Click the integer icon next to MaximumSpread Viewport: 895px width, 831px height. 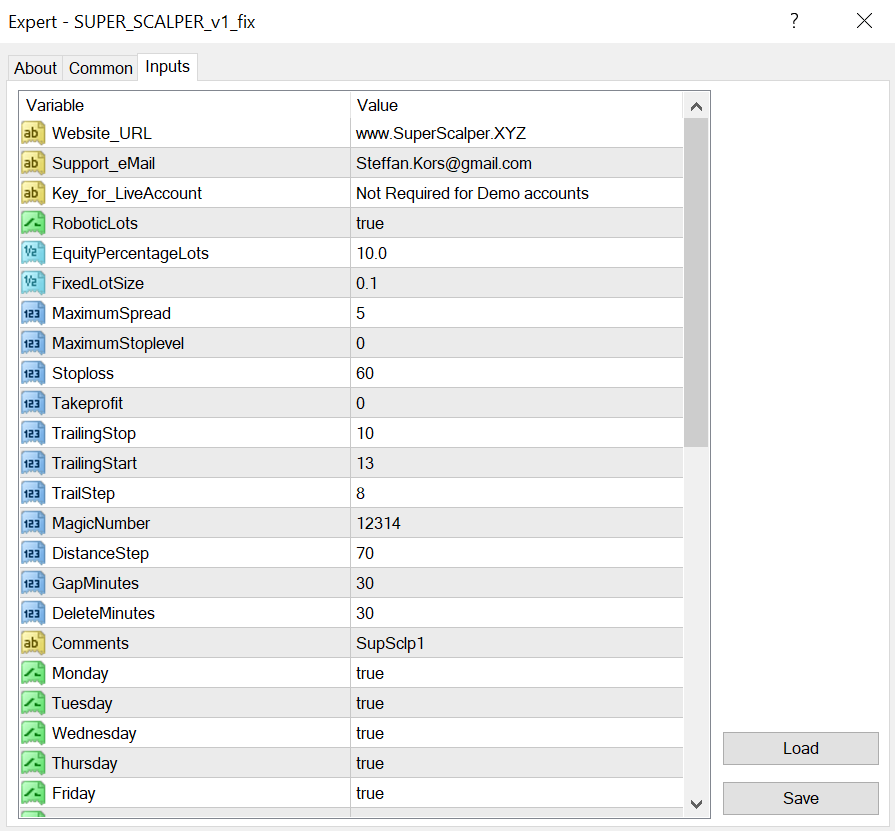(x=33, y=313)
